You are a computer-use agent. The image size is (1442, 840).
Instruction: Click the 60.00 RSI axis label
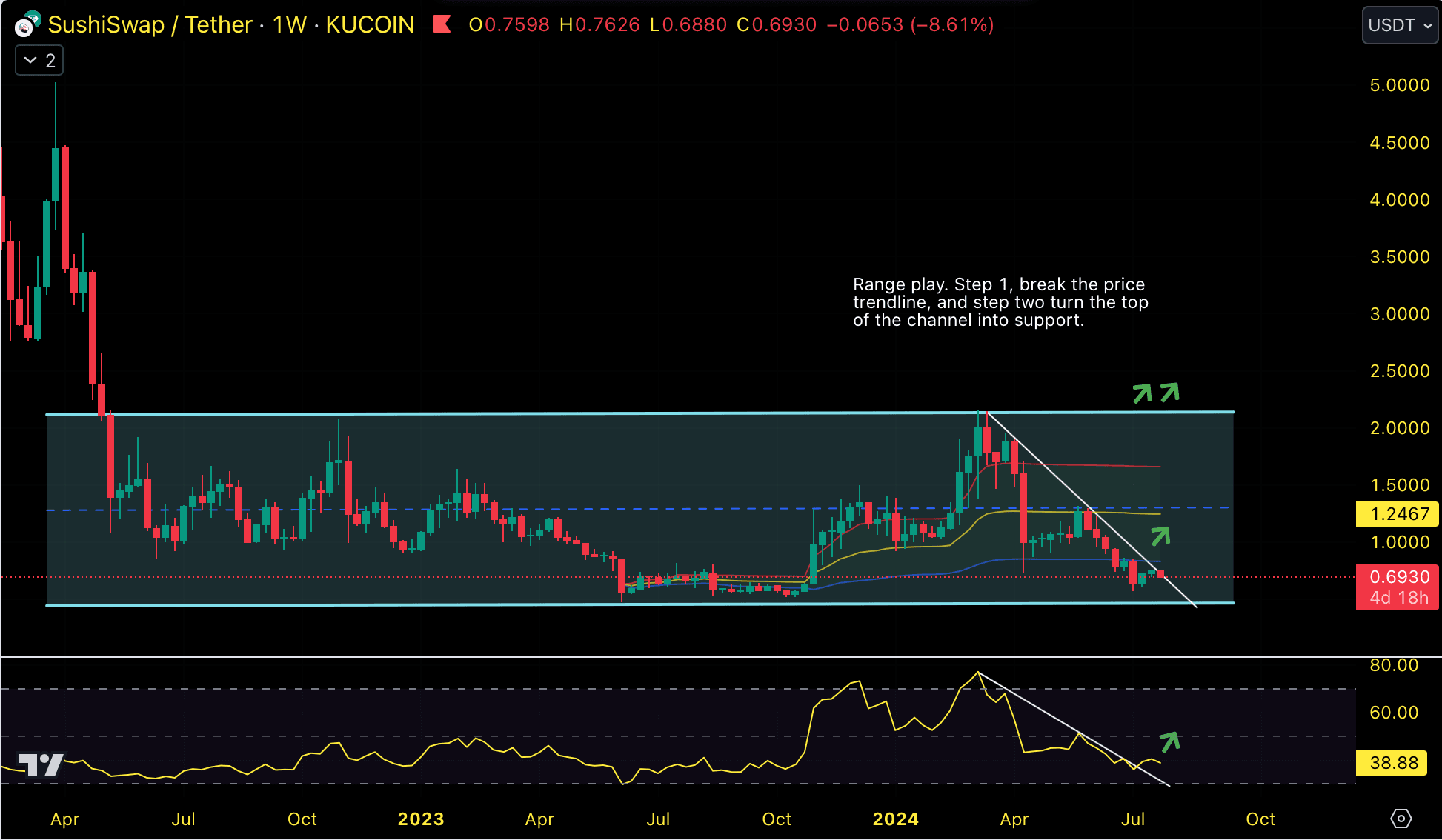tap(1394, 713)
